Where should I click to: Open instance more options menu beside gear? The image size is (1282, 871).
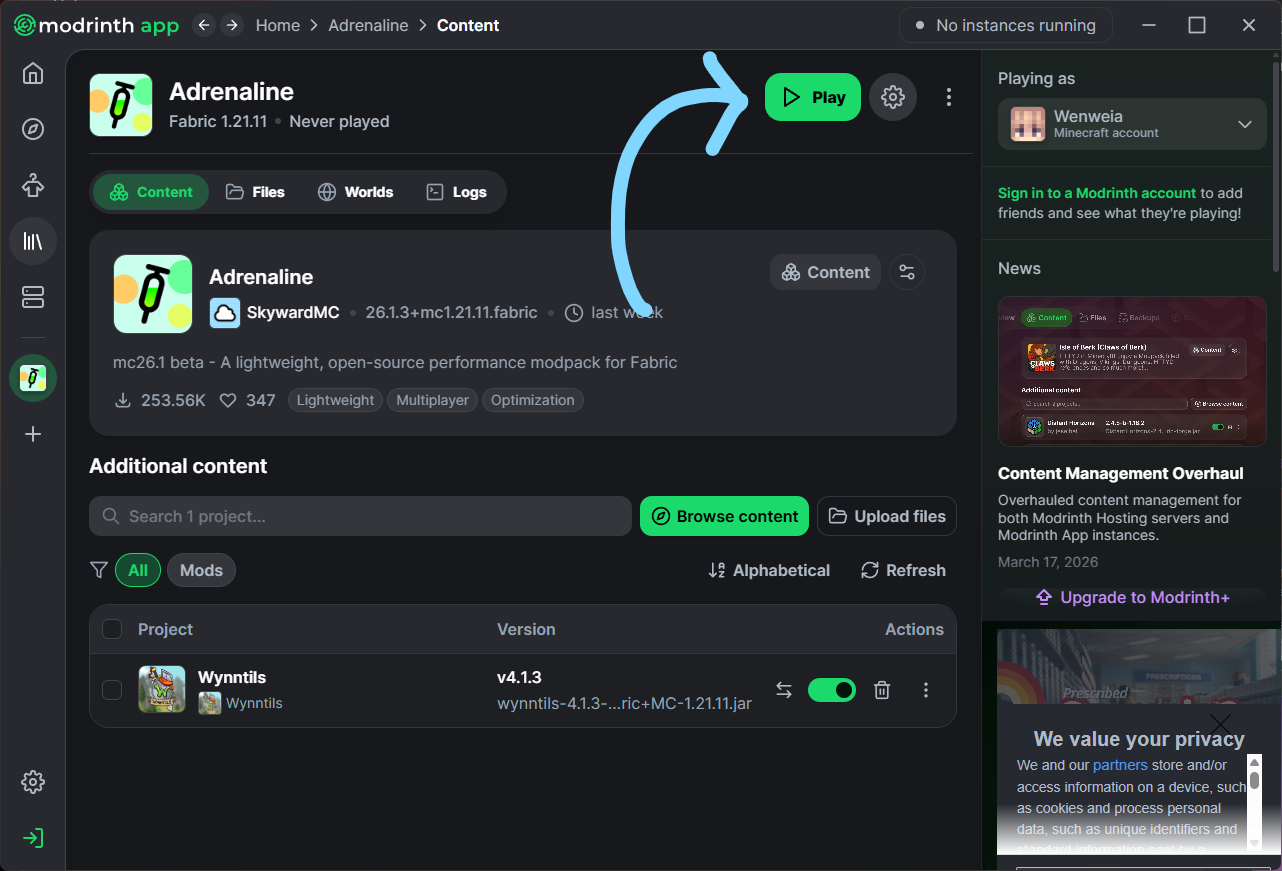[949, 97]
